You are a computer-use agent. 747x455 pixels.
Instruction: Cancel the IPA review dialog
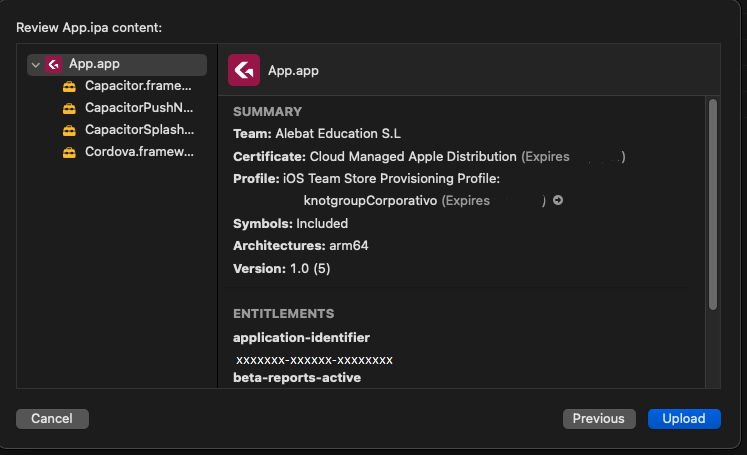52,419
